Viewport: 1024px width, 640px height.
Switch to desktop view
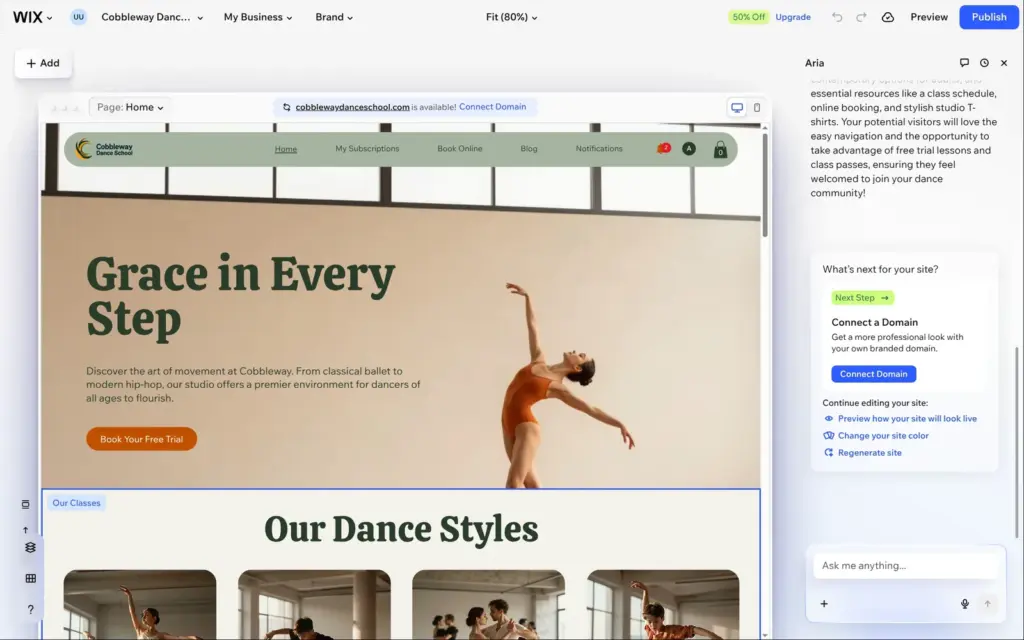coord(737,107)
